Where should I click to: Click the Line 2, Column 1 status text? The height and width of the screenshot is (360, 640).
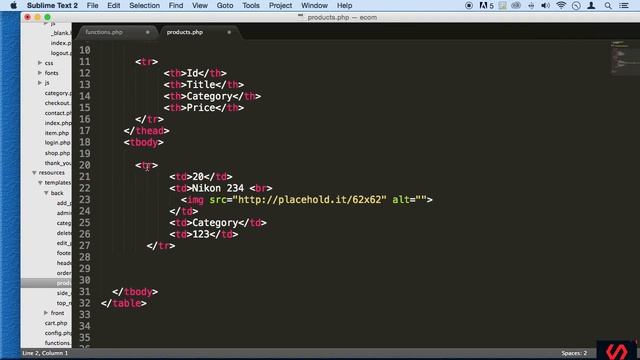click(45, 353)
